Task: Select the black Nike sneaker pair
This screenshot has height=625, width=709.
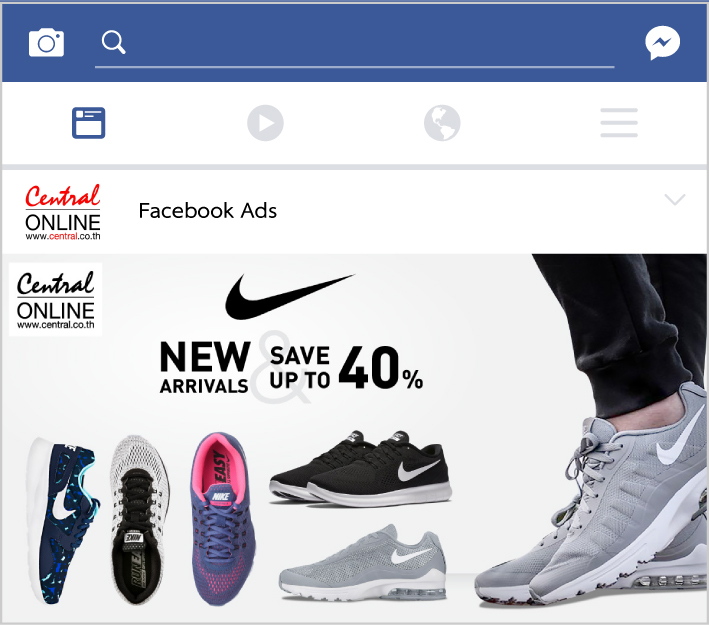Action: click(x=360, y=468)
